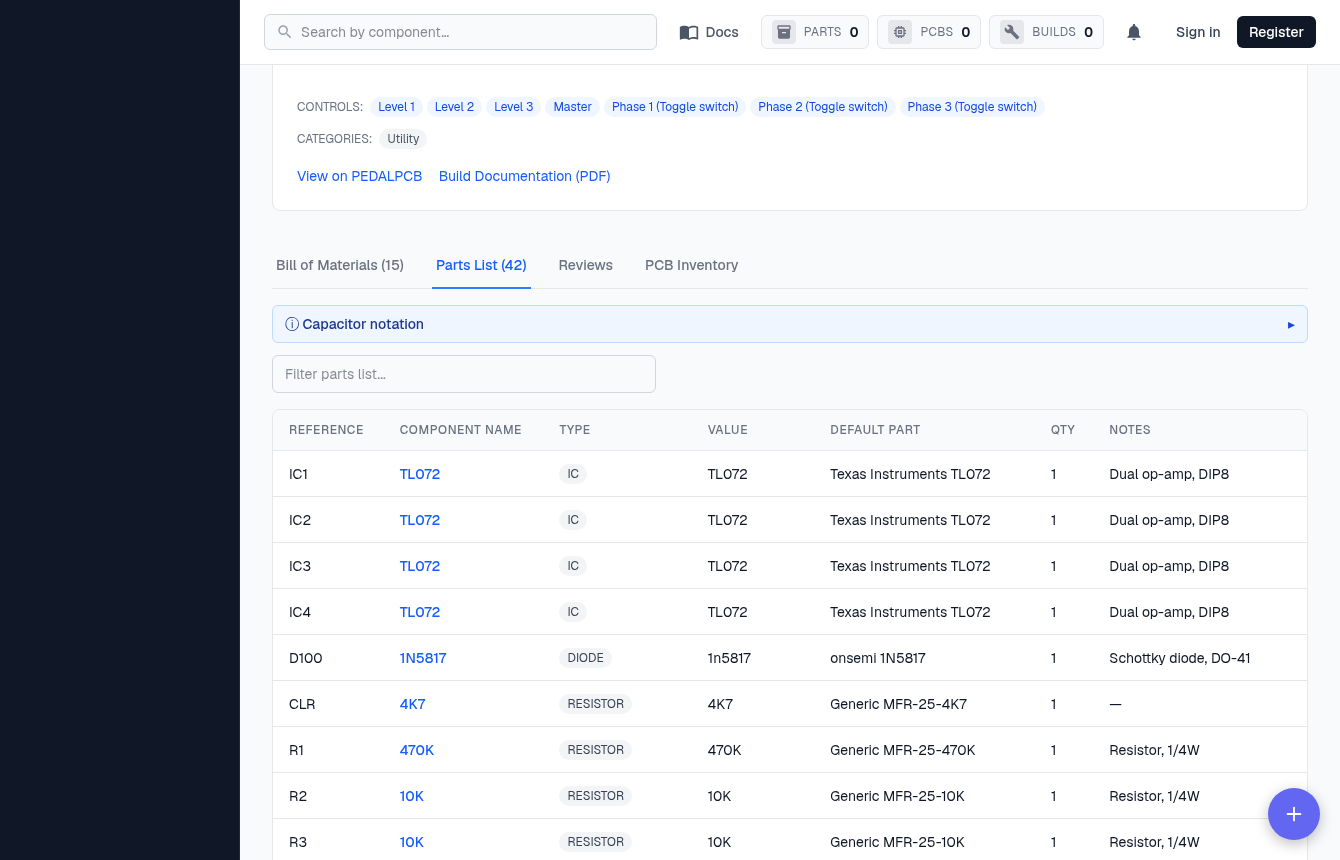The image size is (1340, 860).
Task: Click the R1 reference cell
Action: [x=297, y=750]
